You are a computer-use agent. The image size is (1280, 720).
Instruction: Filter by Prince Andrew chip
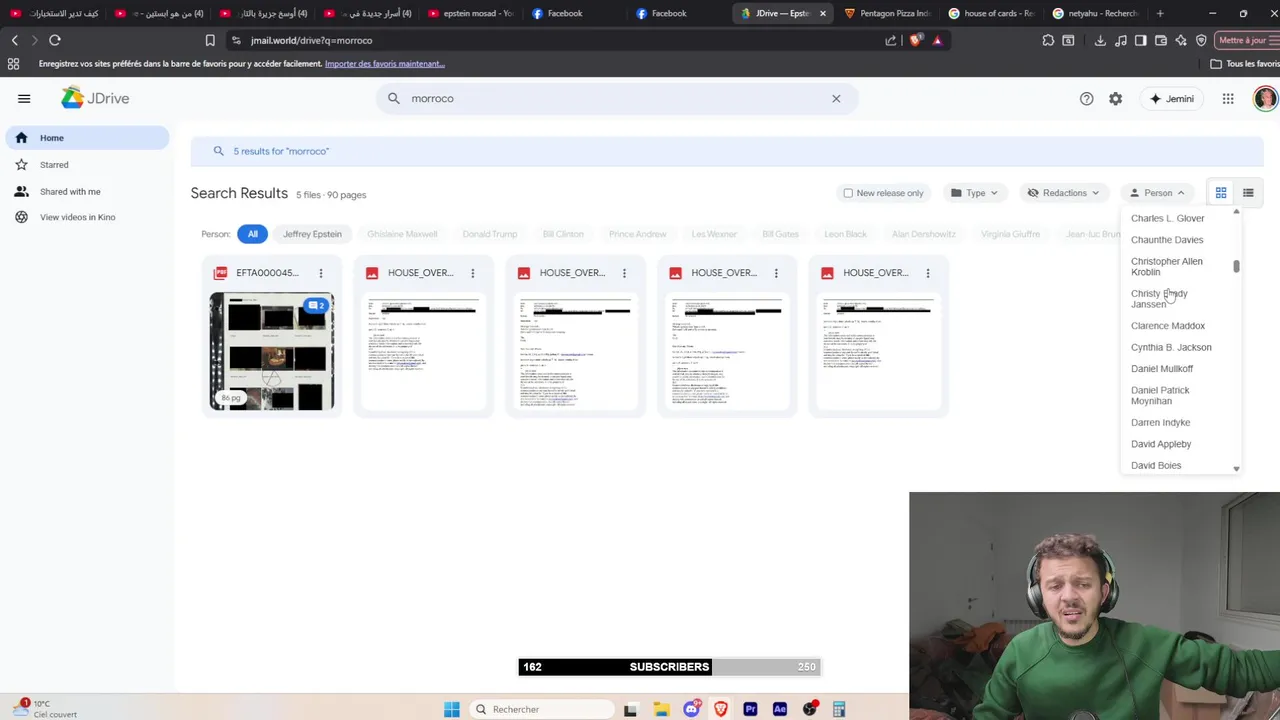(x=637, y=234)
